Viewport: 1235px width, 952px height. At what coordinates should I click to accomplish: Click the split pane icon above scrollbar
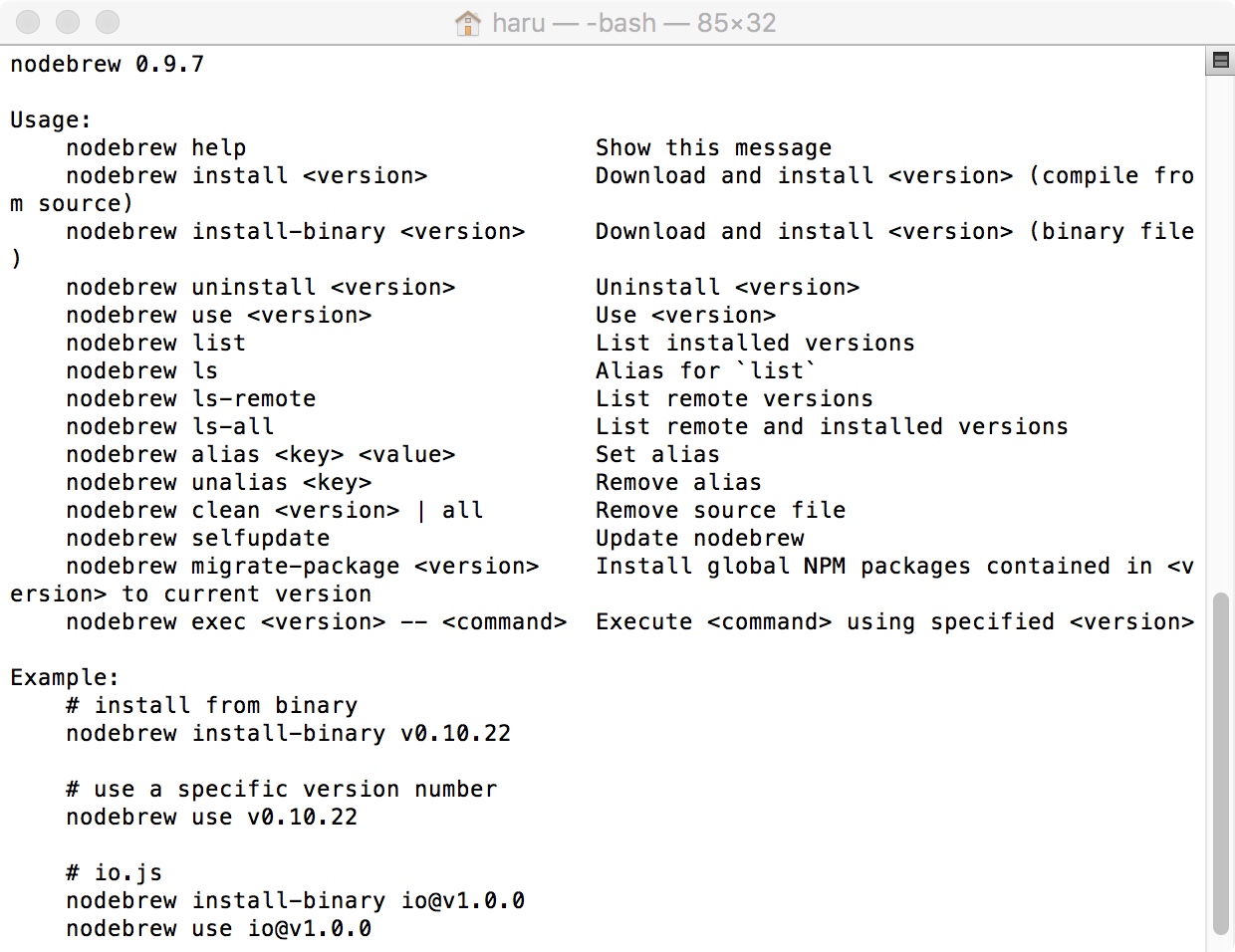coord(1220,61)
